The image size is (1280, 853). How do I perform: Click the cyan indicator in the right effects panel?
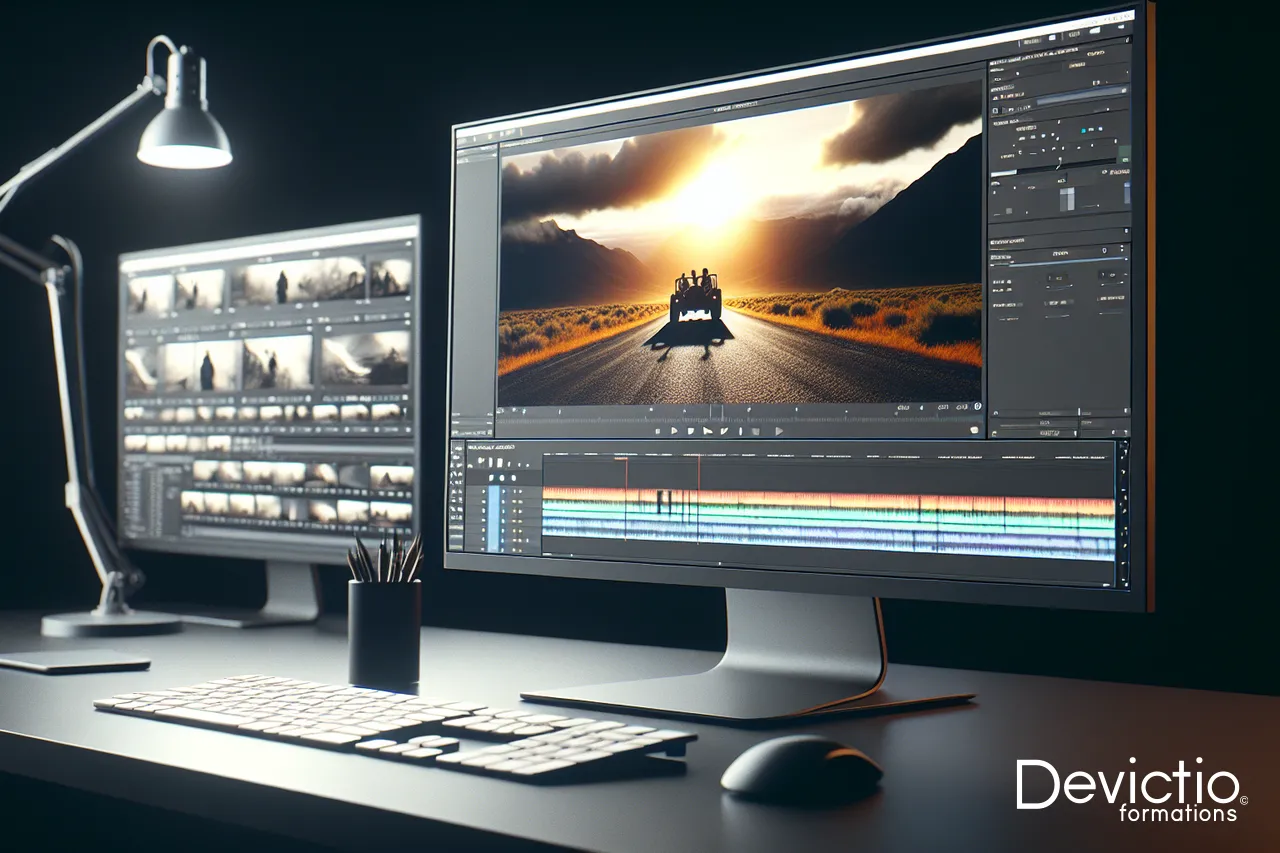pyautogui.click(x=1086, y=128)
